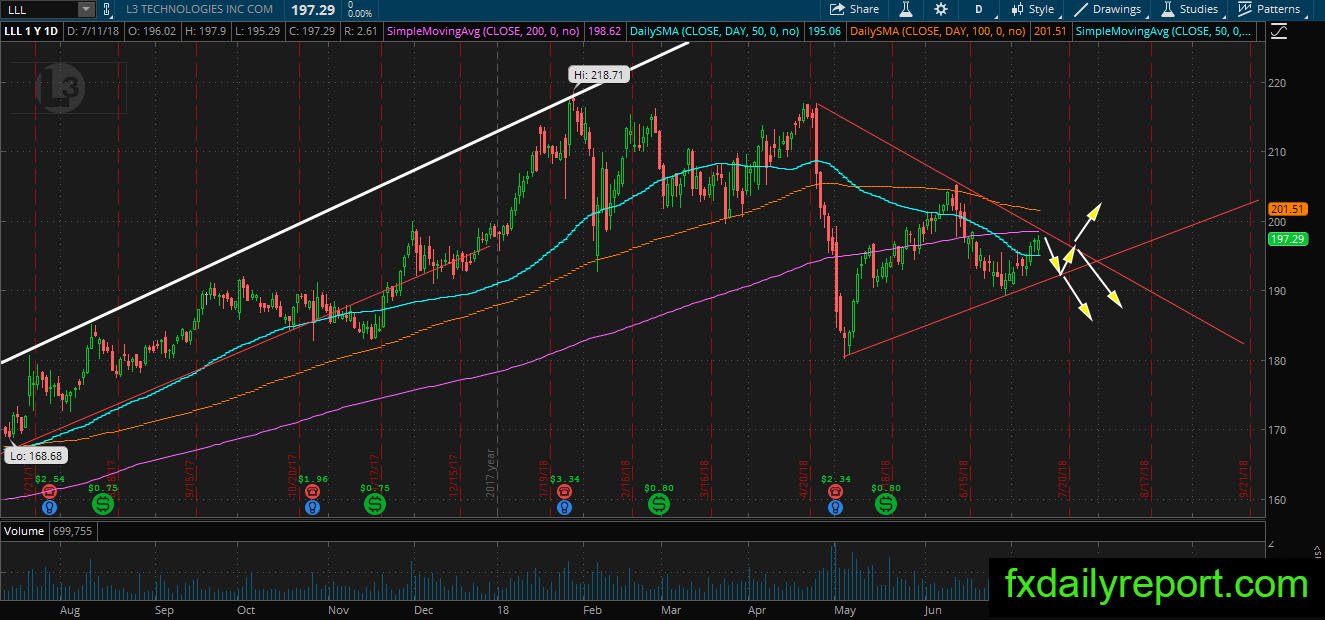Viewport: 1325px width, 620px height.
Task: Click the Aug label on the time axis
Action: coord(70,609)
